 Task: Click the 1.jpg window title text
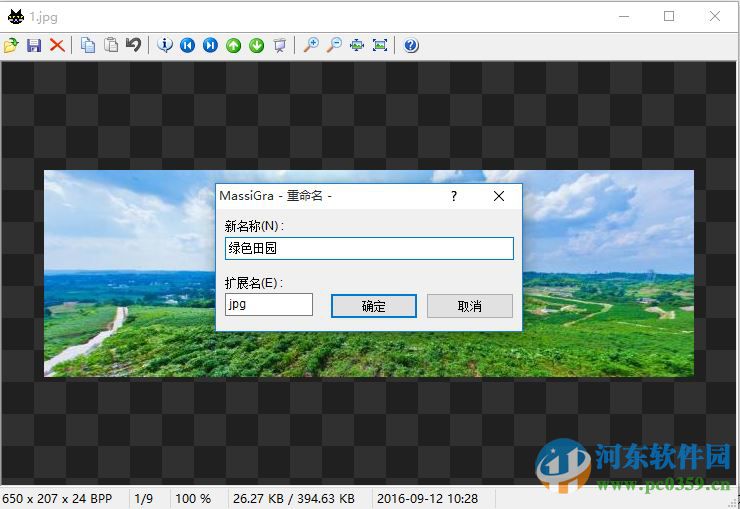[43, 17]
